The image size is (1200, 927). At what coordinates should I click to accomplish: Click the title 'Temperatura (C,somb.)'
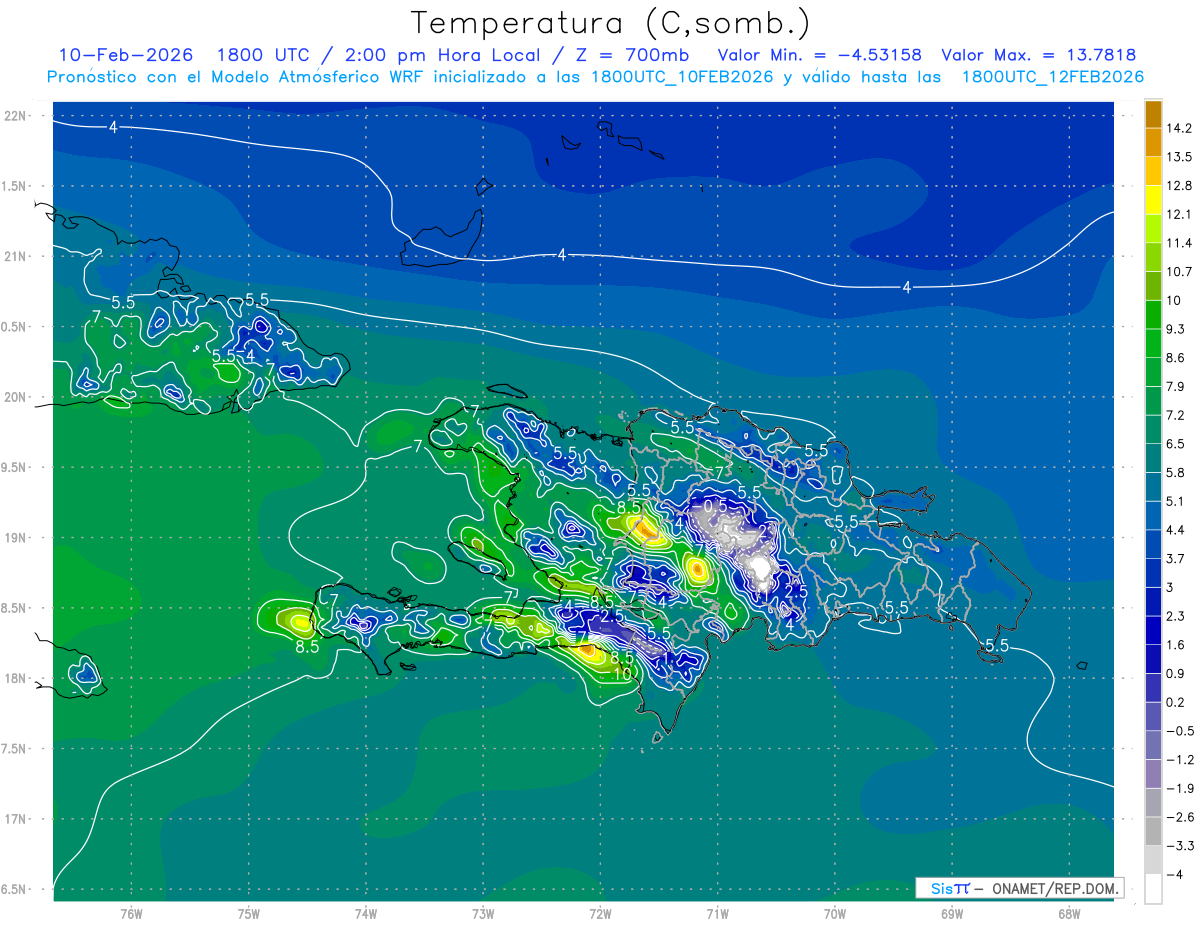609,23
